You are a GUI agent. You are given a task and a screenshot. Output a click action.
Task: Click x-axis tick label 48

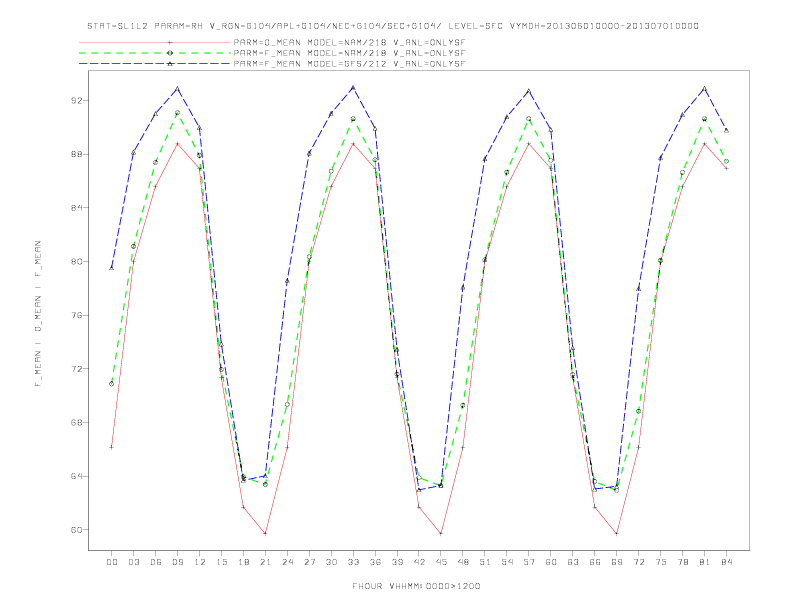pyautogui.click(x=463, y=562)
